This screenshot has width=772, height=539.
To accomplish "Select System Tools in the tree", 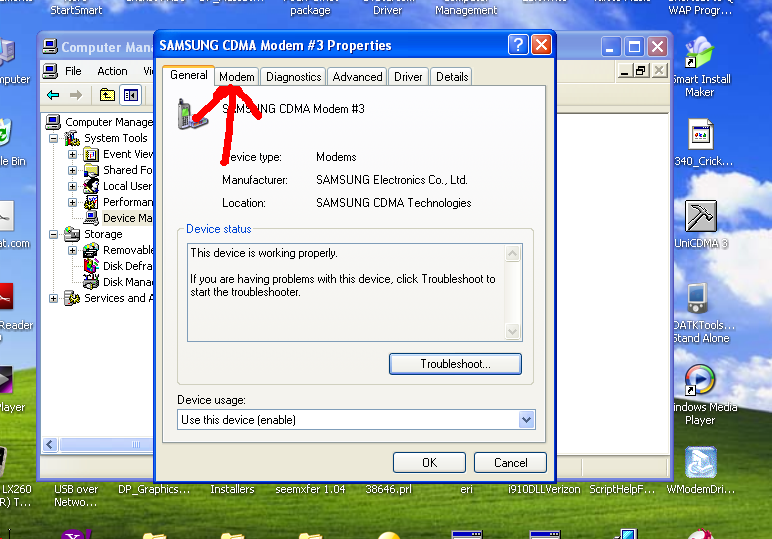I will click(116, 138).
